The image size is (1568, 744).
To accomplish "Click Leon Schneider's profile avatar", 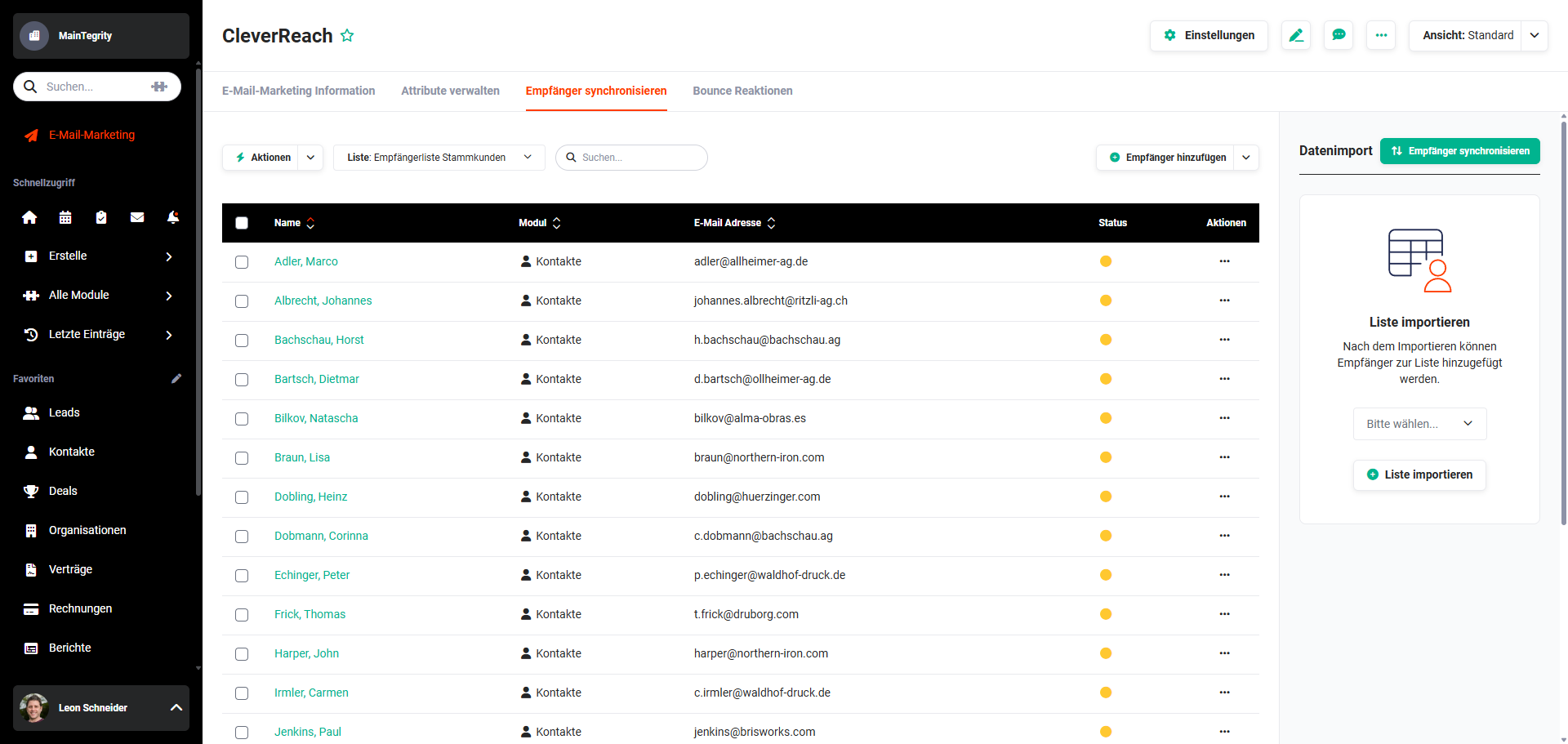I will (33, 708).
